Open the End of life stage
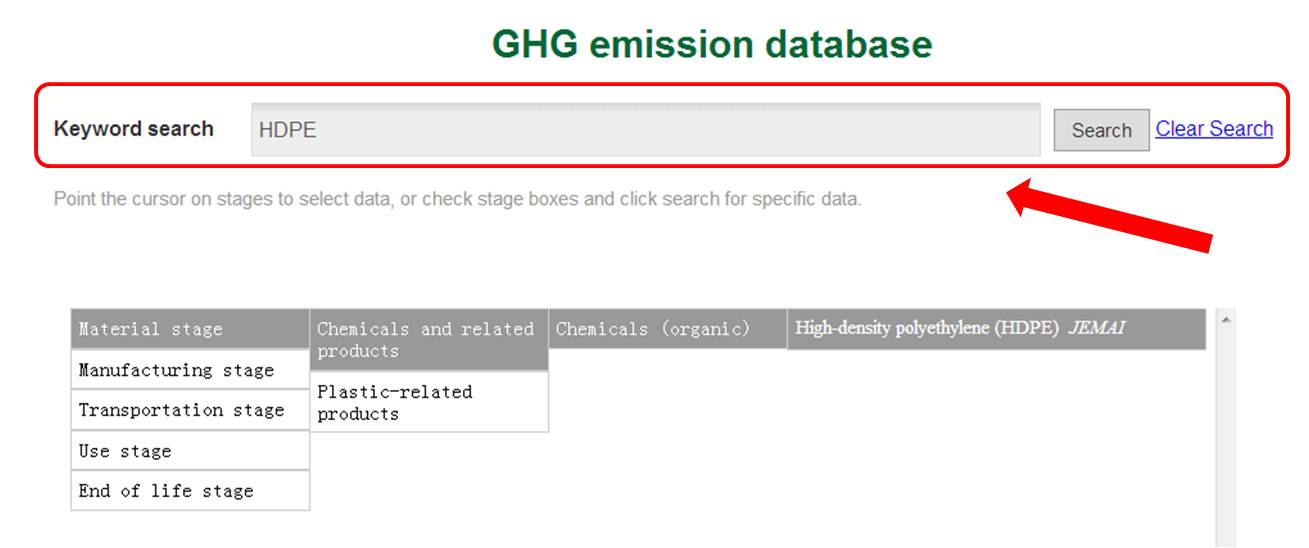1309x548 pixels. pos(190,491)
